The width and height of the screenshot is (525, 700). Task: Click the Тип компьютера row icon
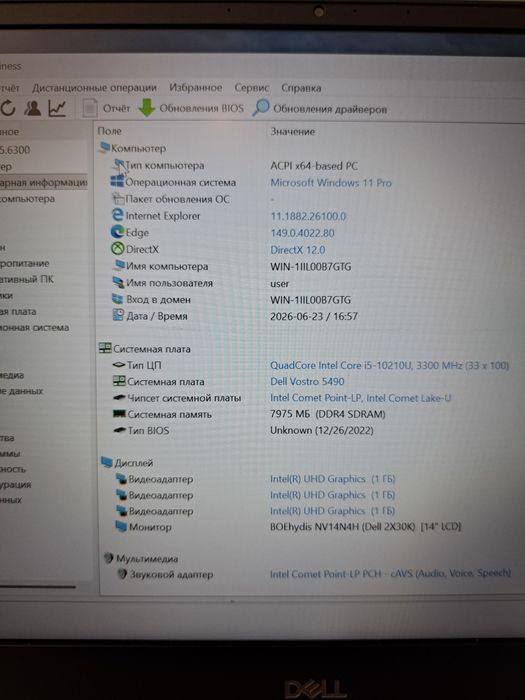coord(119,165)
